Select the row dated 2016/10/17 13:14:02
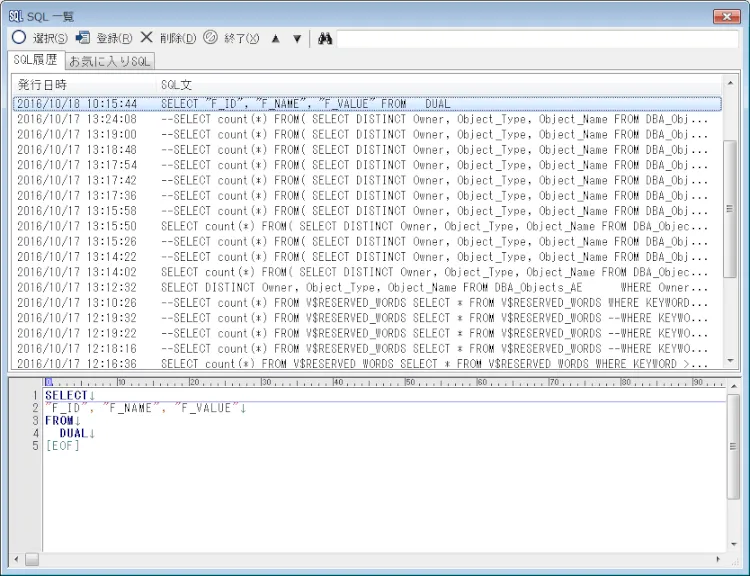 (x=367, y=272)
